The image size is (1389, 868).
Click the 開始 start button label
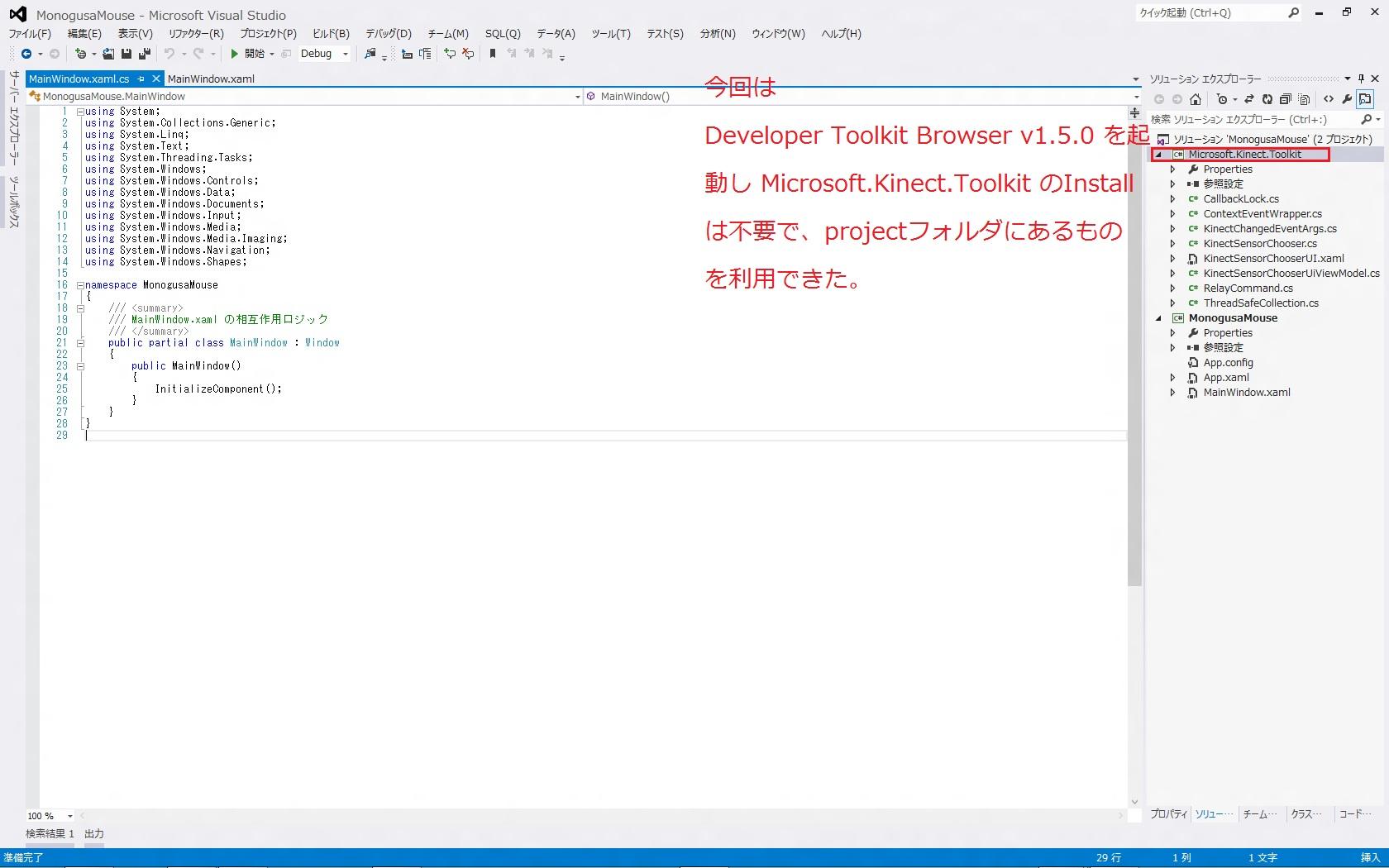click(x=255, y=54)
